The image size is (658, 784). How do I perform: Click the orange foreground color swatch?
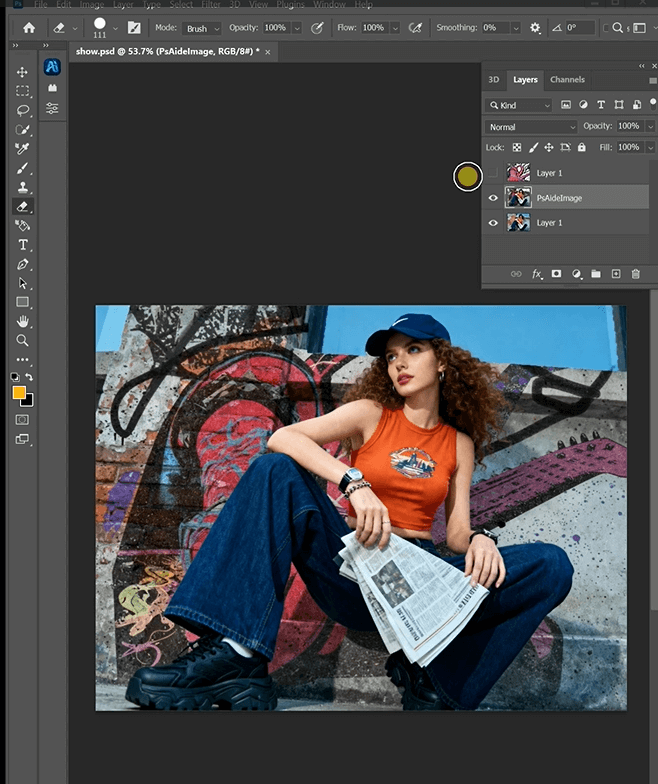point(19,393)
